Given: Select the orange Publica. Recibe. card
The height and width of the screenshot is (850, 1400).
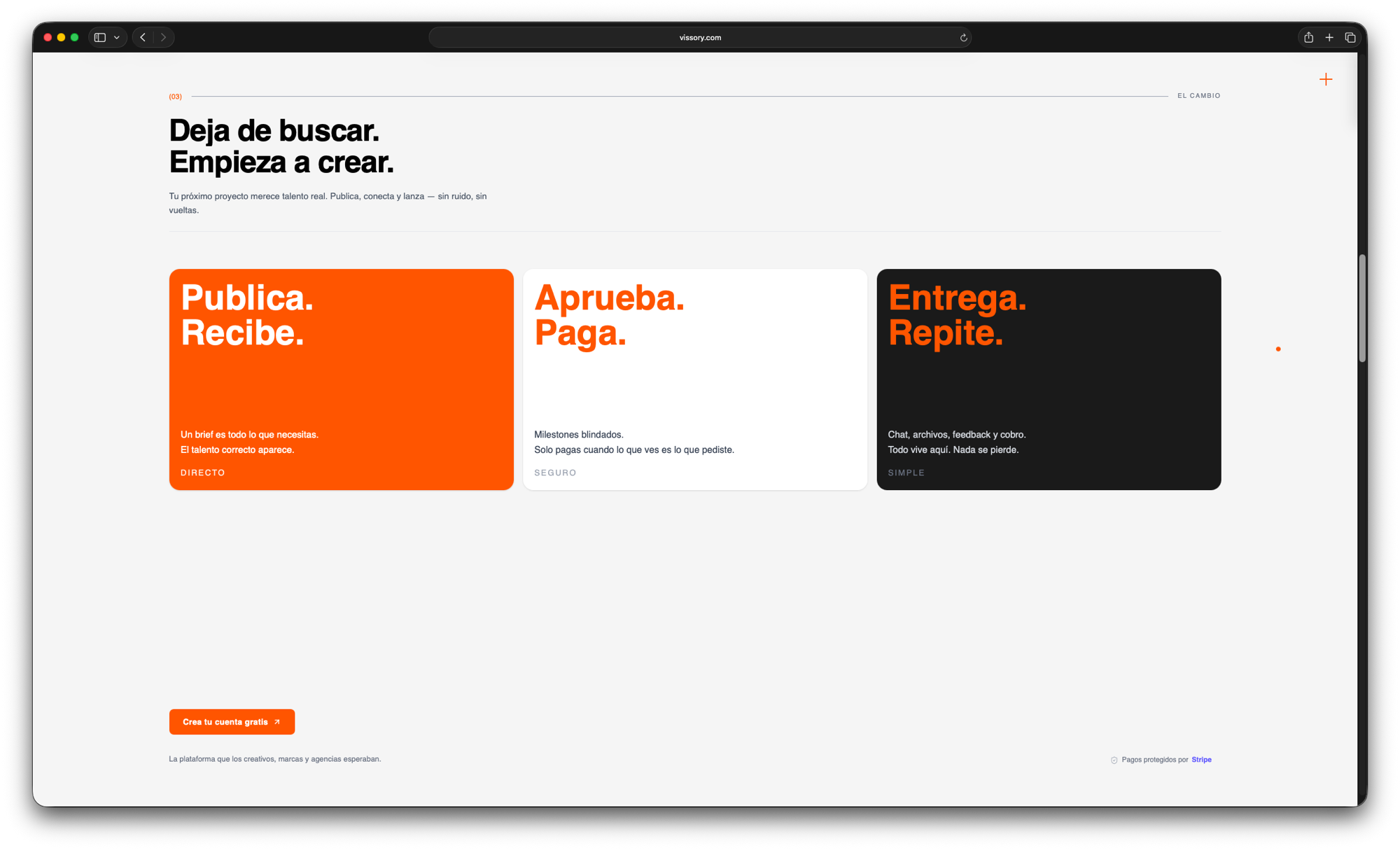Looking at the screenshot, I should [x=341, y=379].
